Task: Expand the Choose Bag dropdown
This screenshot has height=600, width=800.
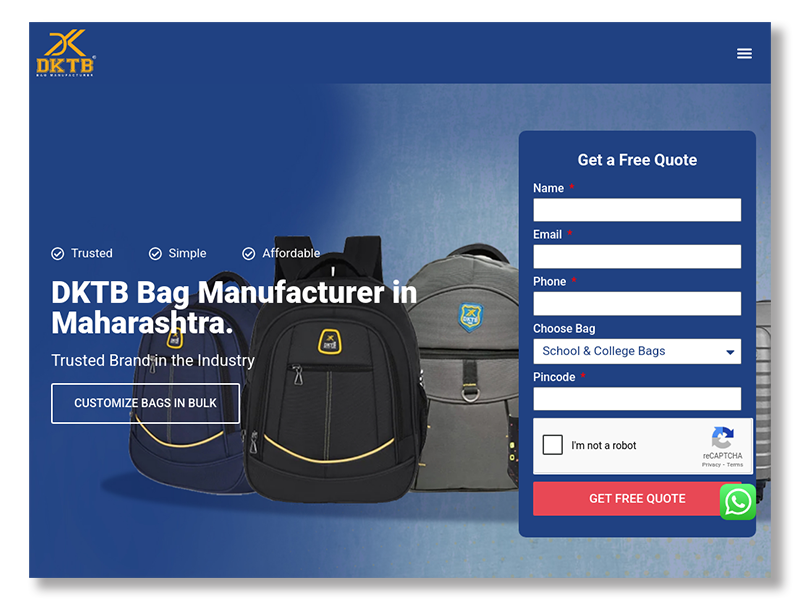Action: coord(637,352)
